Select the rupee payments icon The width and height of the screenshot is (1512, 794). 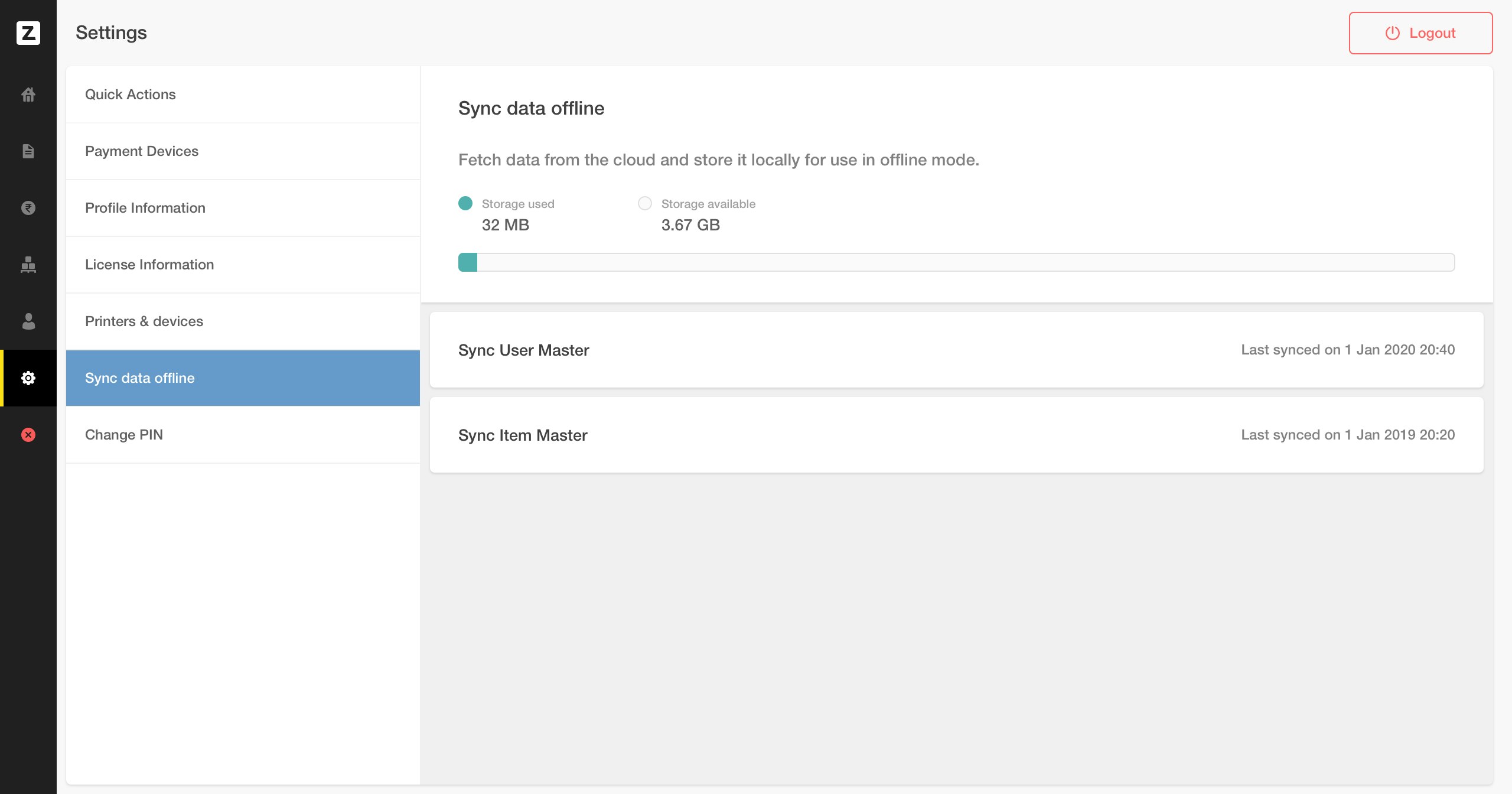click(x=28, y=208)
